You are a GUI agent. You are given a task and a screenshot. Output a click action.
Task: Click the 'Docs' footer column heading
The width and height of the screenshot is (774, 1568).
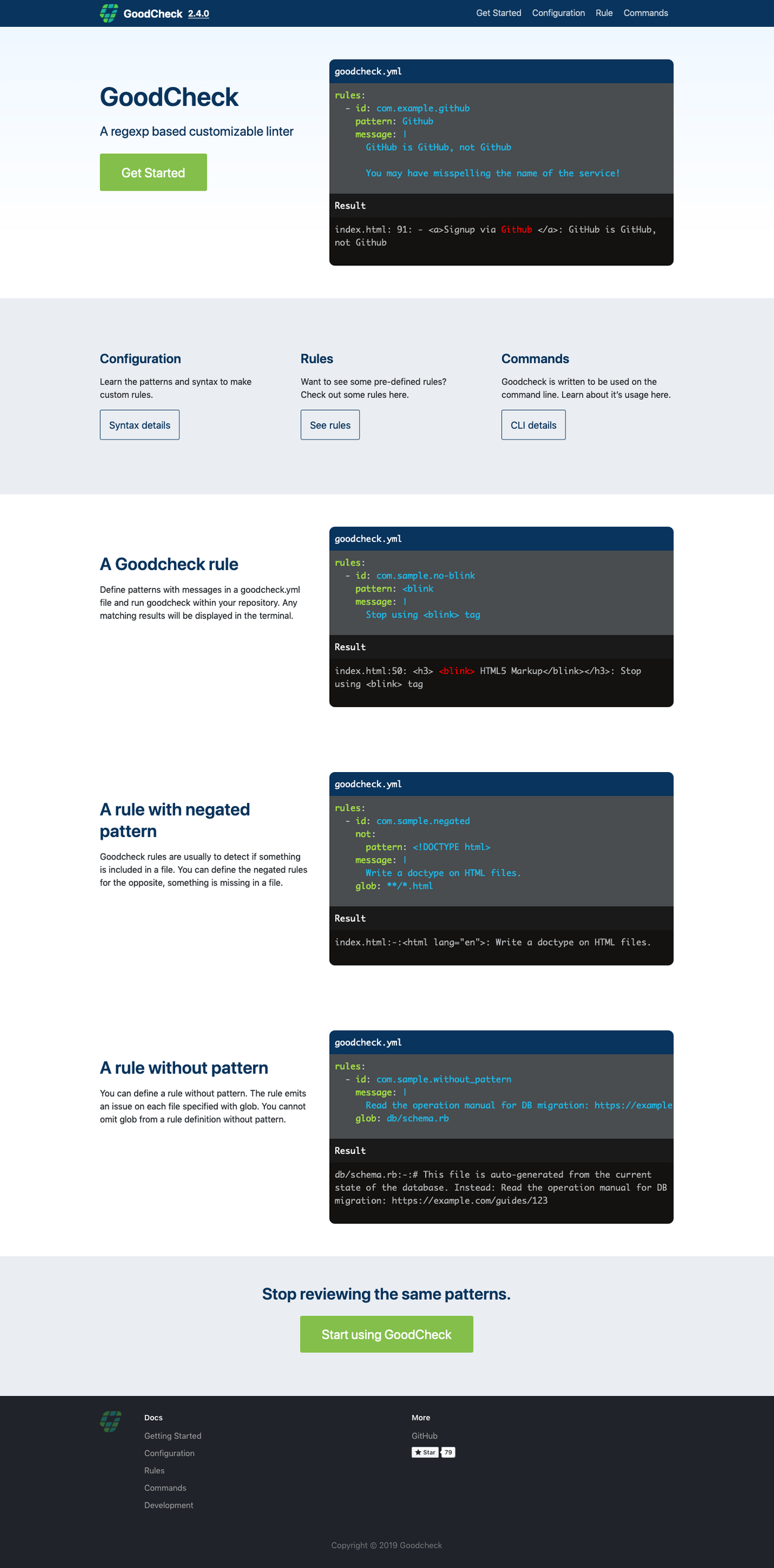(x=154, y=1418)
